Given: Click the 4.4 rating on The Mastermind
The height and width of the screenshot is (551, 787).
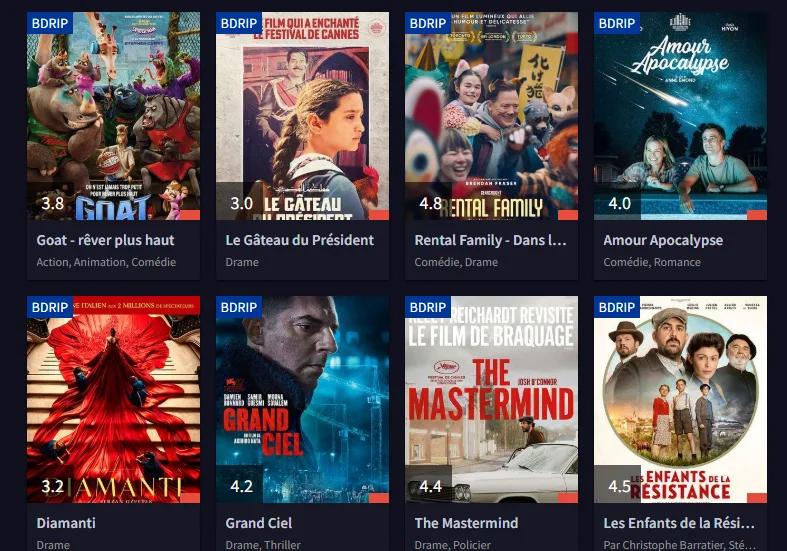Looking at the screenshot, I should click(x=430, y=487).
